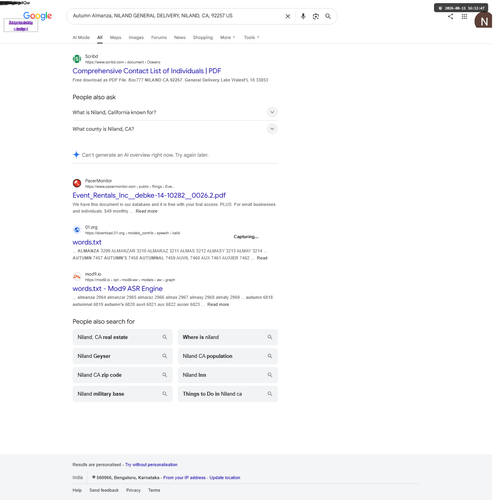Screen dimensions: 498x500
Task: Click the 01.org globe favicon
Action: pyautogui.click(x=77, y=230)
